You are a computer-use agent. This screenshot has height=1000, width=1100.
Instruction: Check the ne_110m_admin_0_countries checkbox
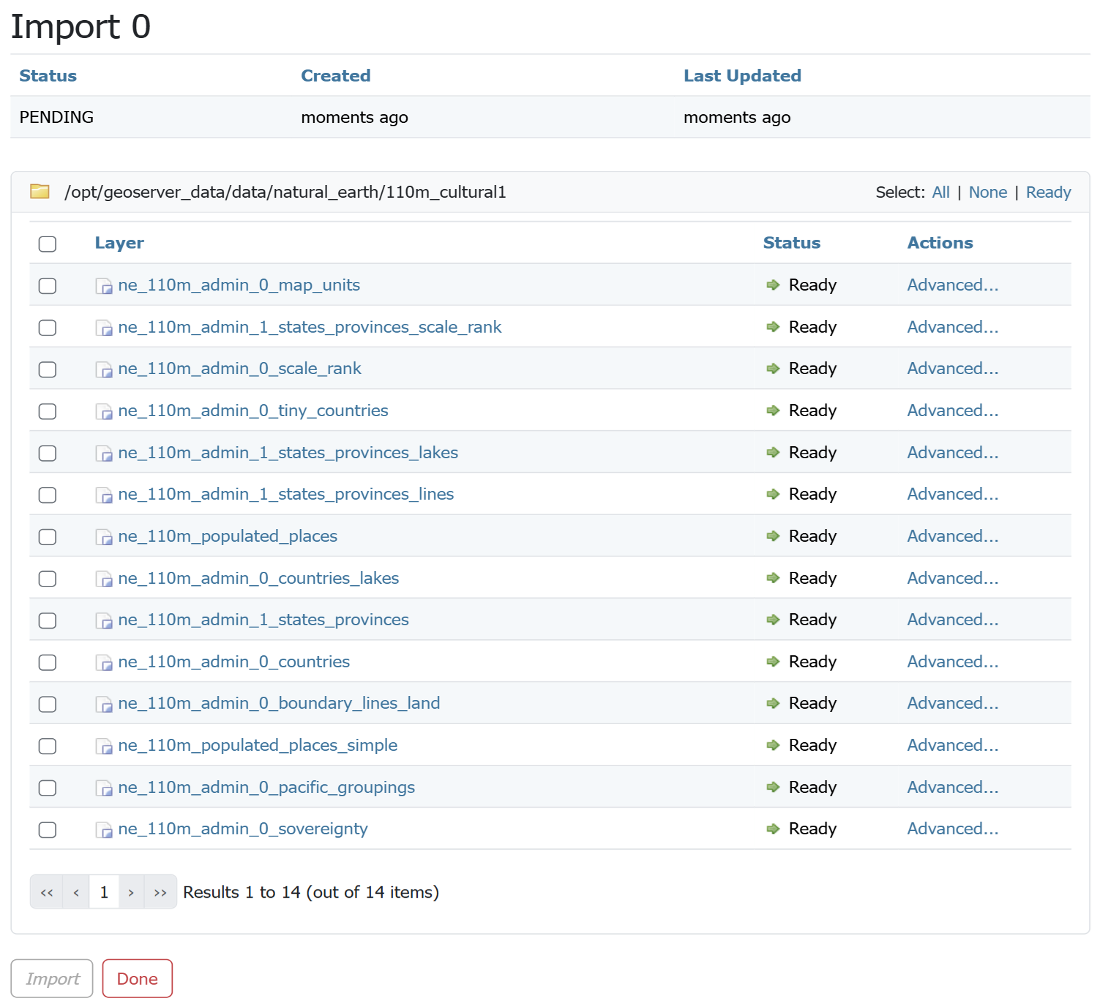pos(48,662)
